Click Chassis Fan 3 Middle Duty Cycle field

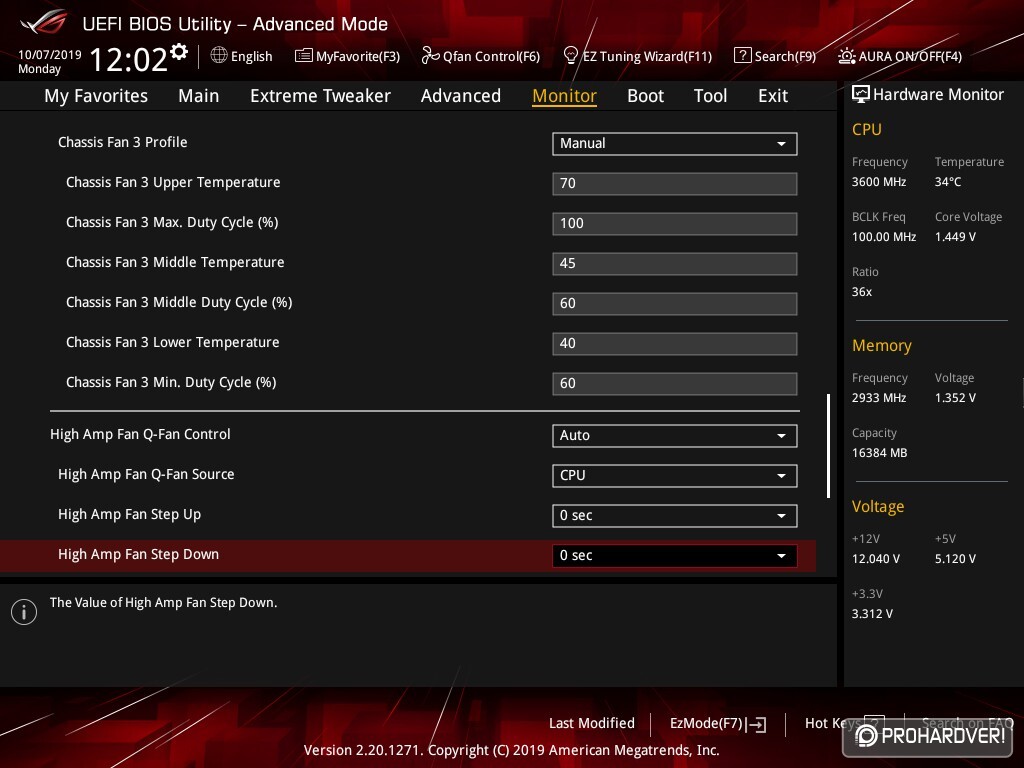click(675, 304)
